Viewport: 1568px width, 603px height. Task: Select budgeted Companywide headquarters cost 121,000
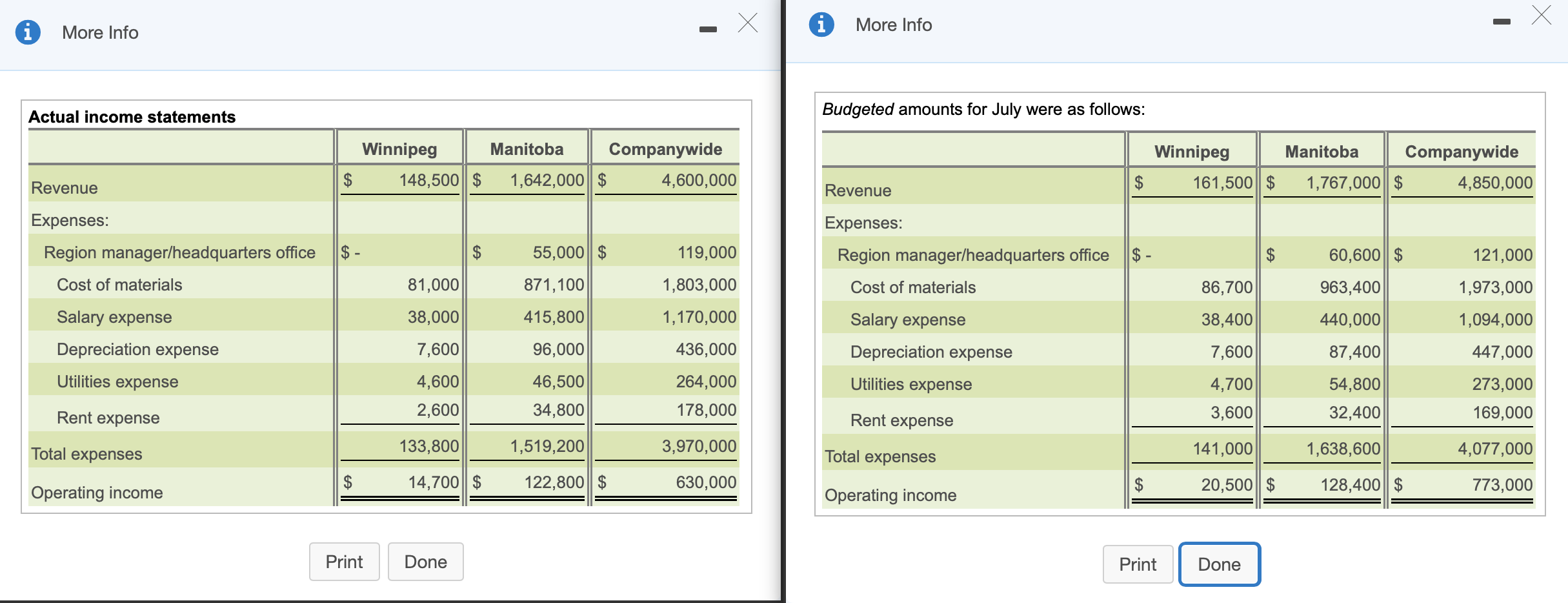pyautogui.click(x=1502, y=255)
